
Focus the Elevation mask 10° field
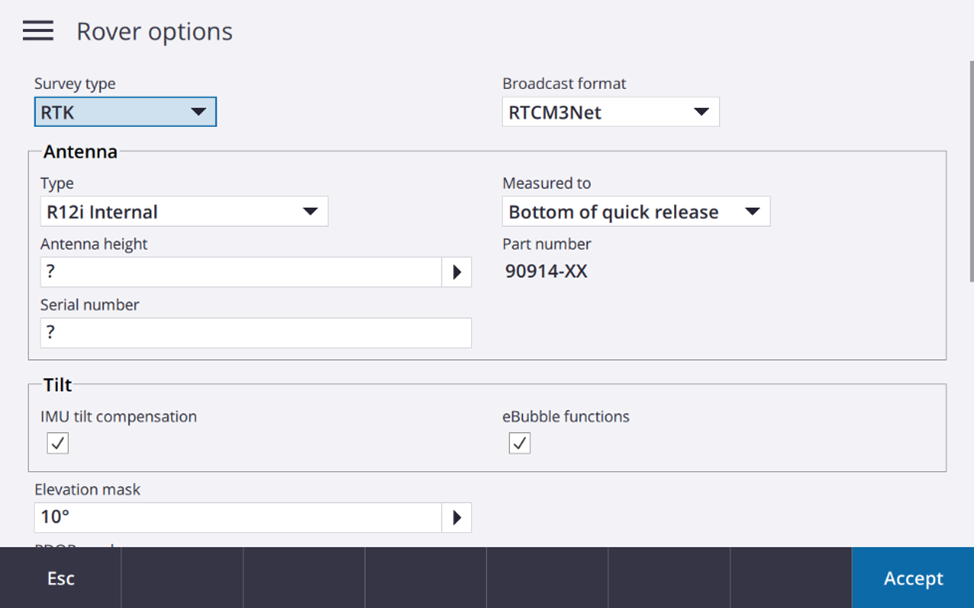click(x=237, y=518)
